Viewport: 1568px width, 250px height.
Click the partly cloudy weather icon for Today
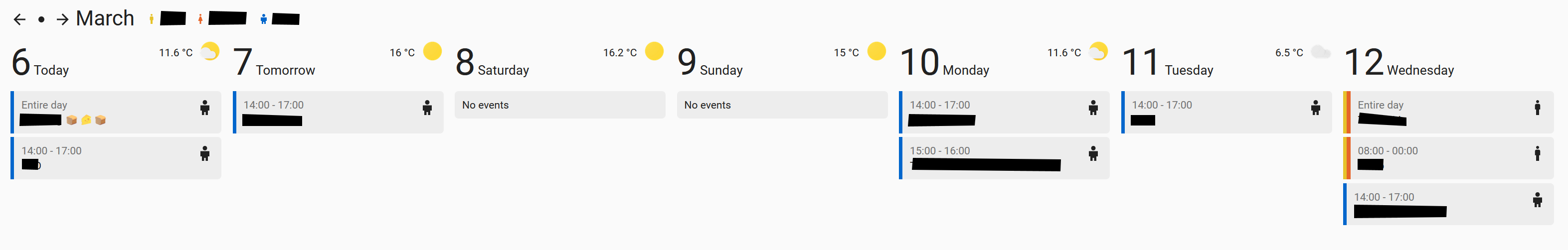point(209,51)
